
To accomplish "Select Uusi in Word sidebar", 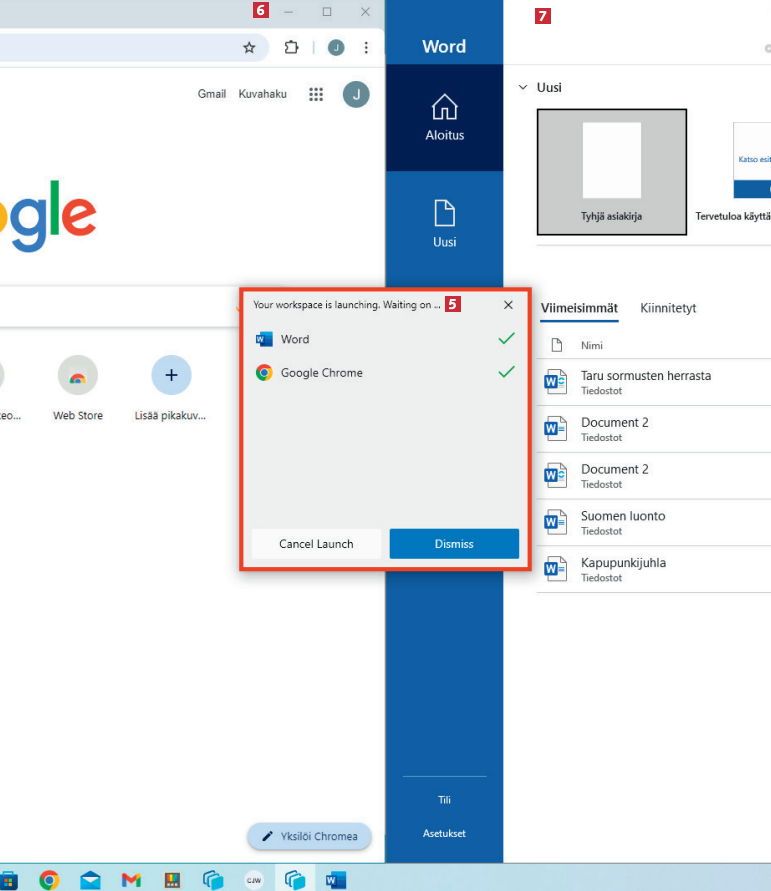I will coord(444,223).
